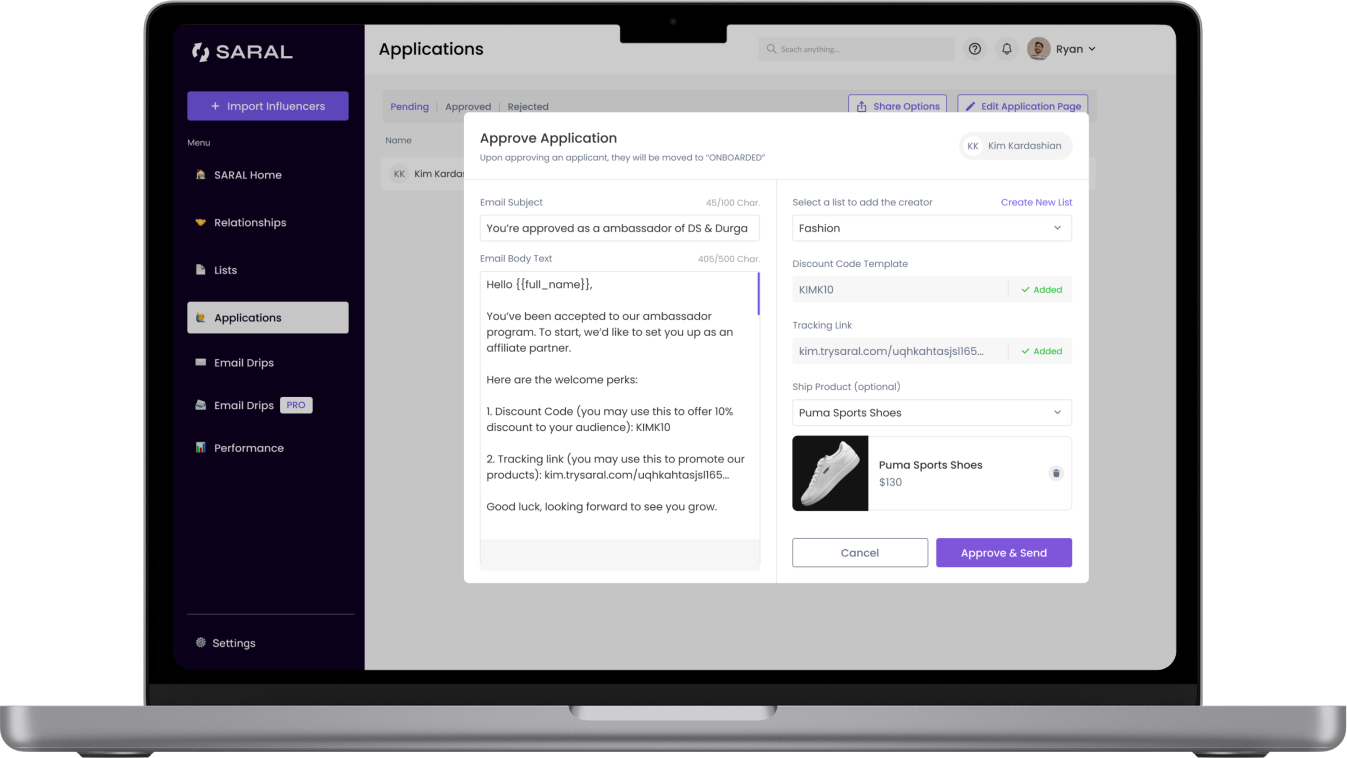Screen dimensions: 1347x758
Task: Switch to the Rejected tab
Action: coord(528,107)
